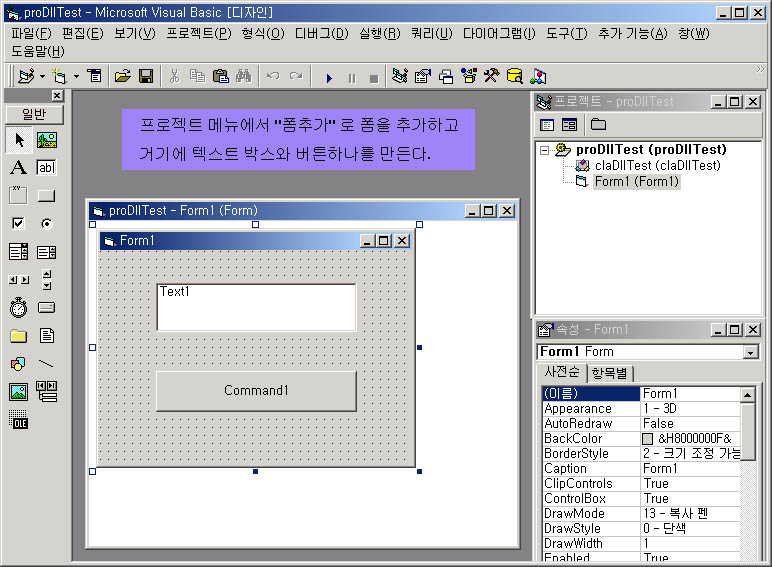Select the Caption property row
Image resolution: width=772 pixels, height=567 pixels.
pyautogui.click(x=641, y=469)
